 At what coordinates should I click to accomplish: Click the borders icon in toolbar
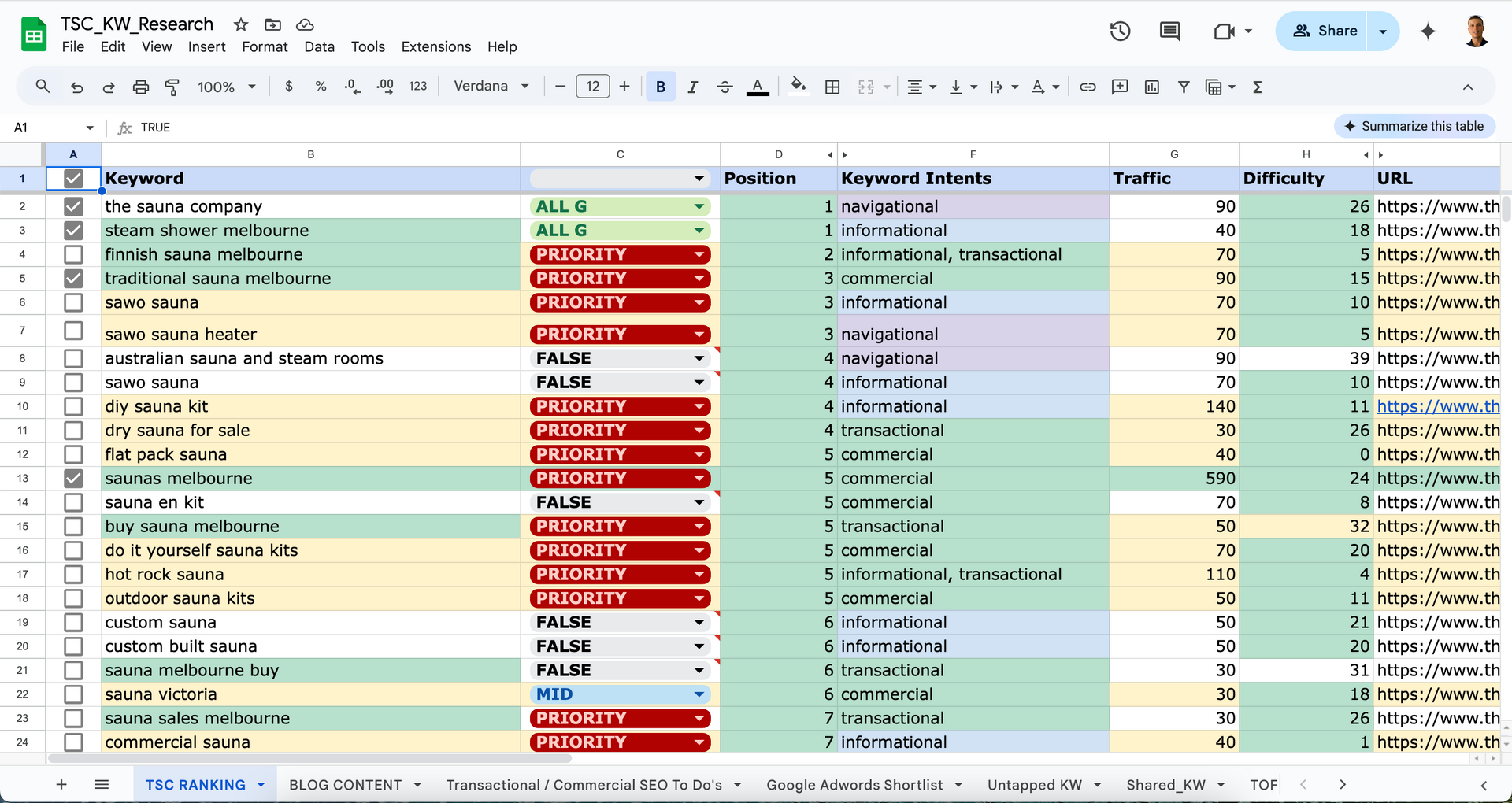[832, 87]
